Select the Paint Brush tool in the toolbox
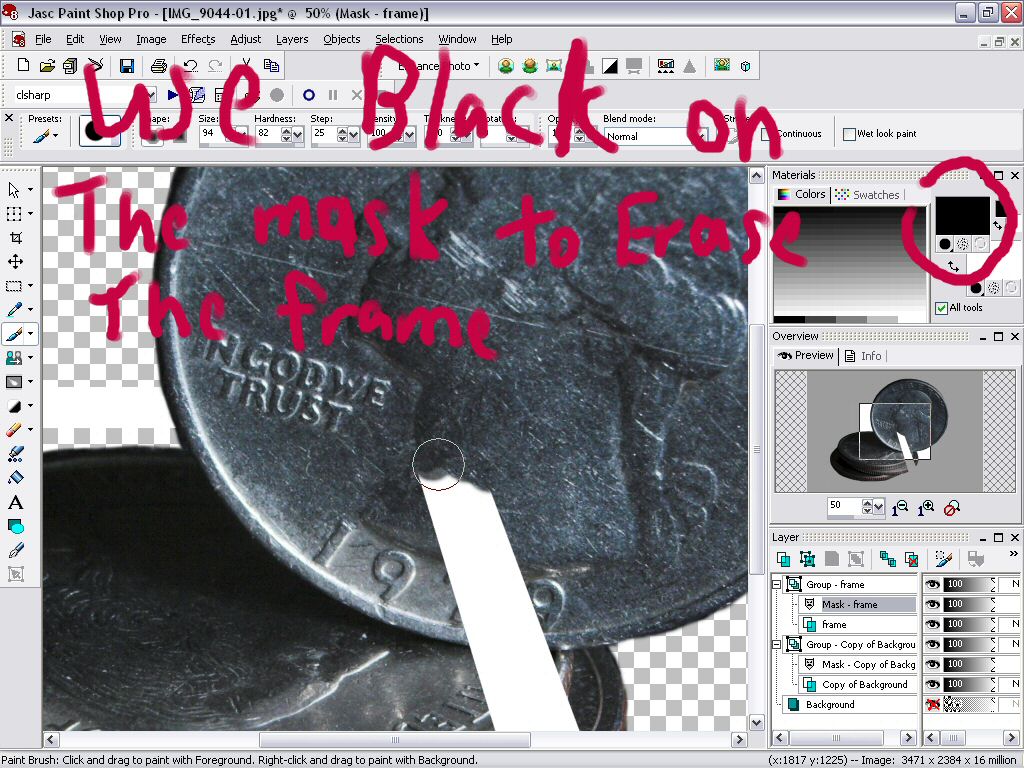 pyautogui.click(x=14, y=334)
